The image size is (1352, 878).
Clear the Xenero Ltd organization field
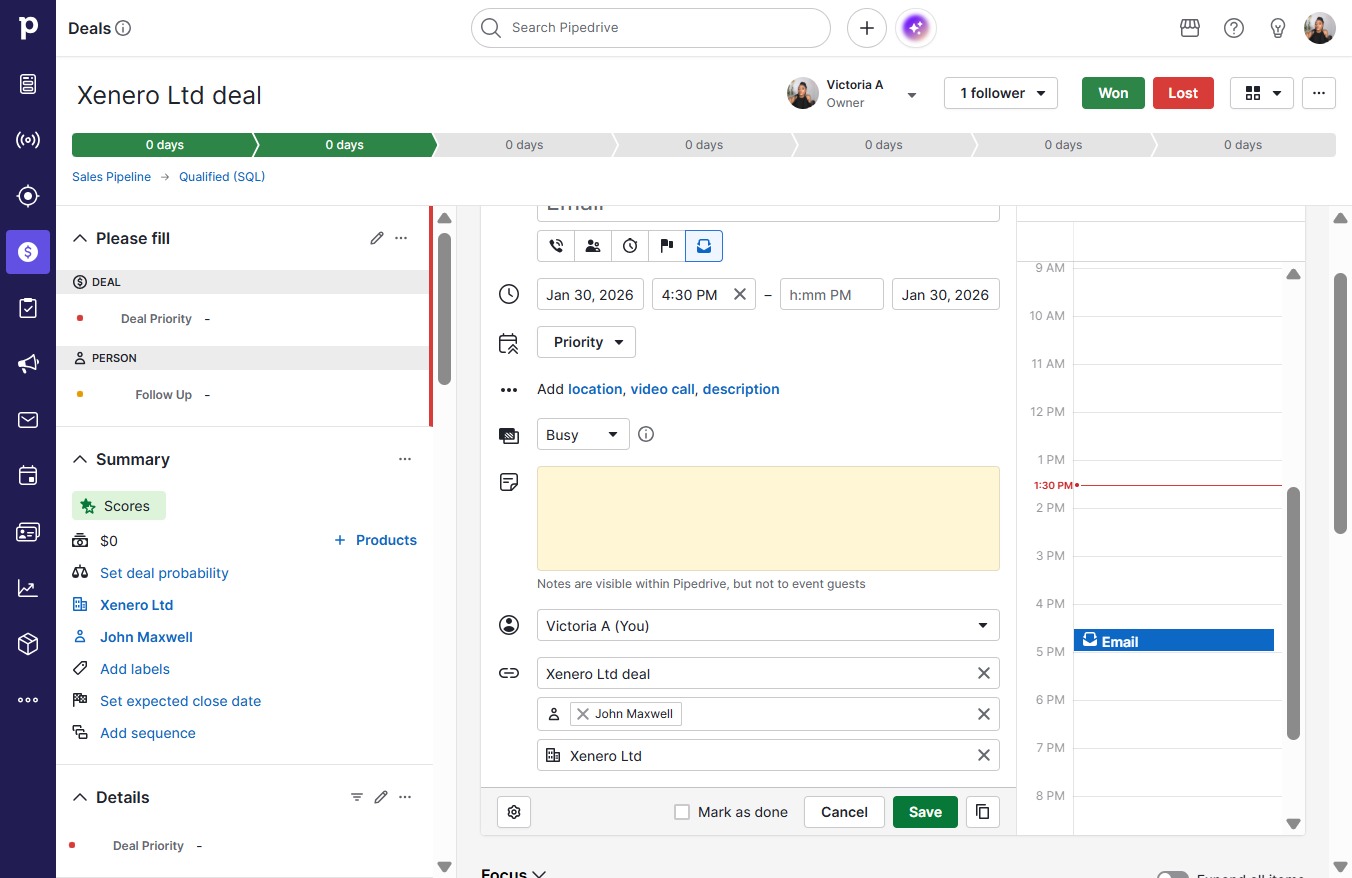[x=984, y=755]
